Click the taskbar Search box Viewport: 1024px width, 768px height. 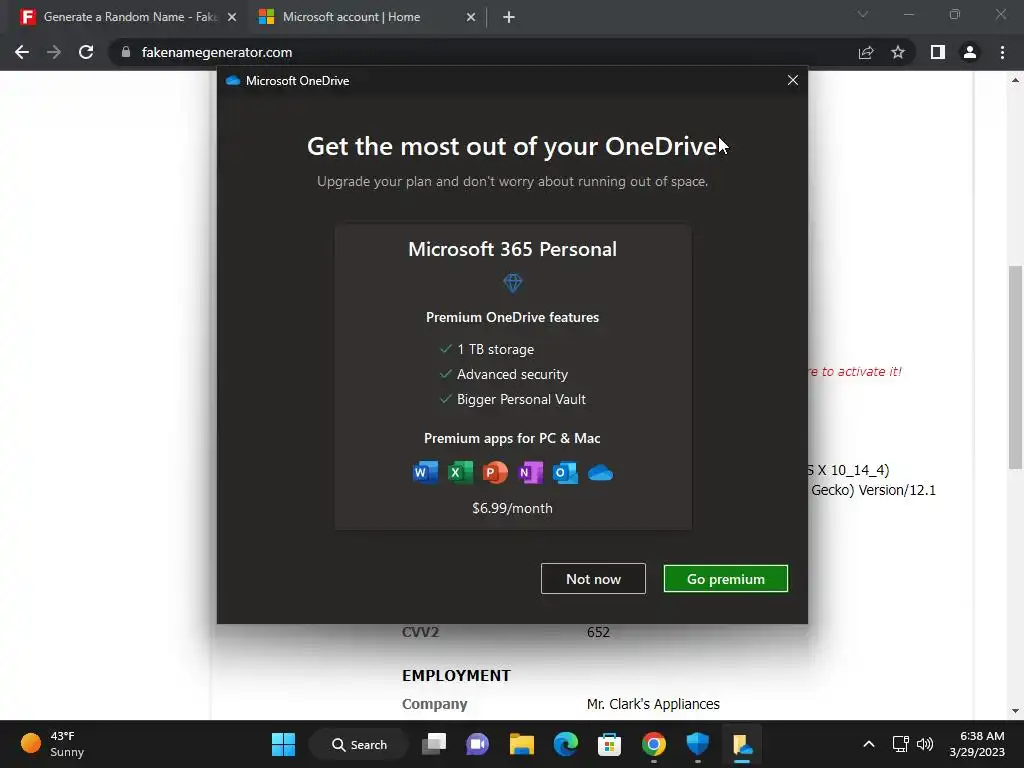tap(359, 744)
